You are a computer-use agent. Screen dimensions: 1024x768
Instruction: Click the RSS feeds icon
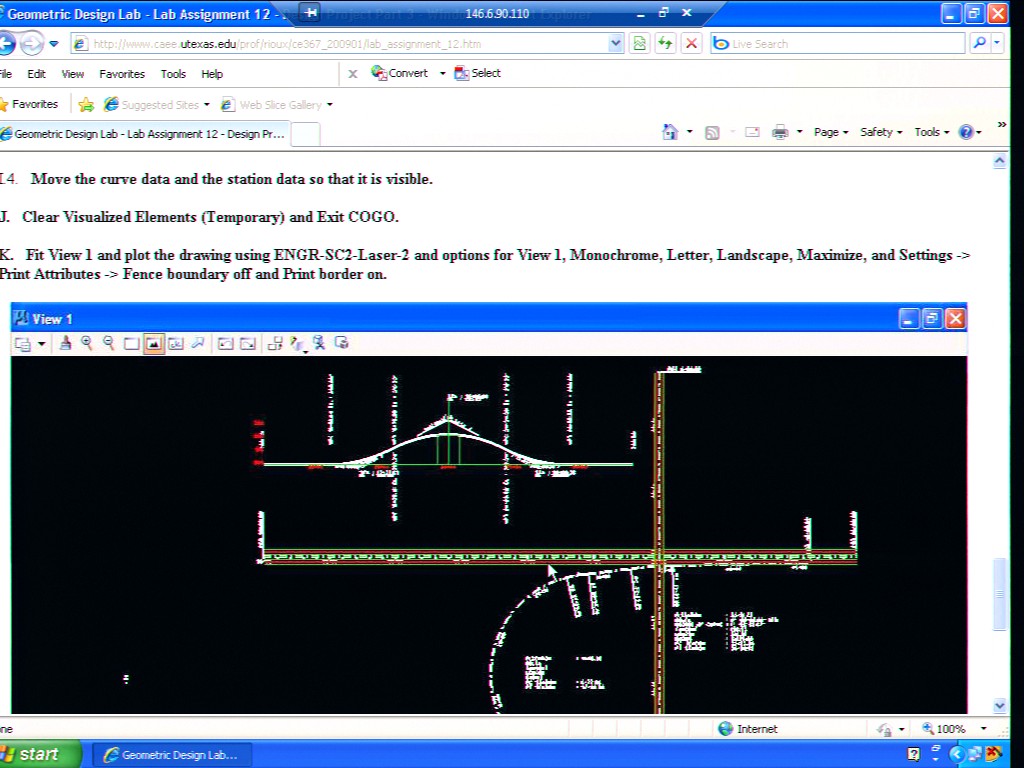pos(712,133)
